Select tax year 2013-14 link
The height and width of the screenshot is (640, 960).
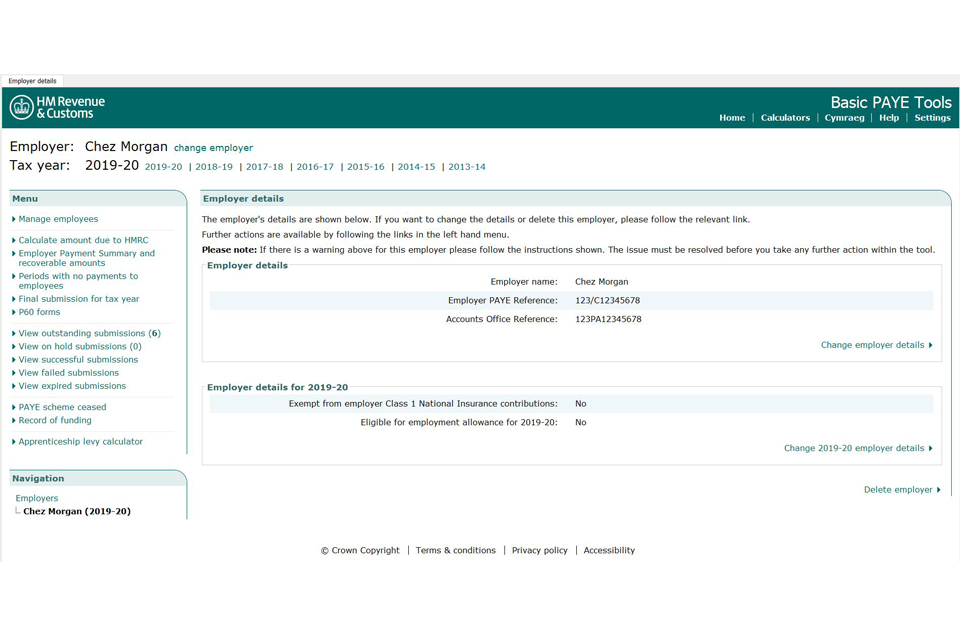tap(467, 167)
